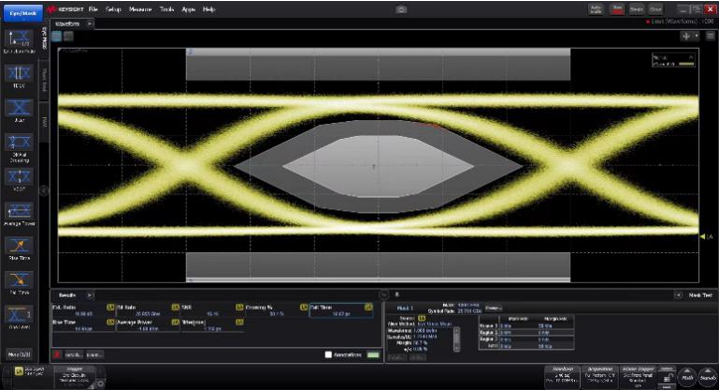Open the Apps menu
The height and width of the screenshot is (390, 719).
click(x=188, y=9)
